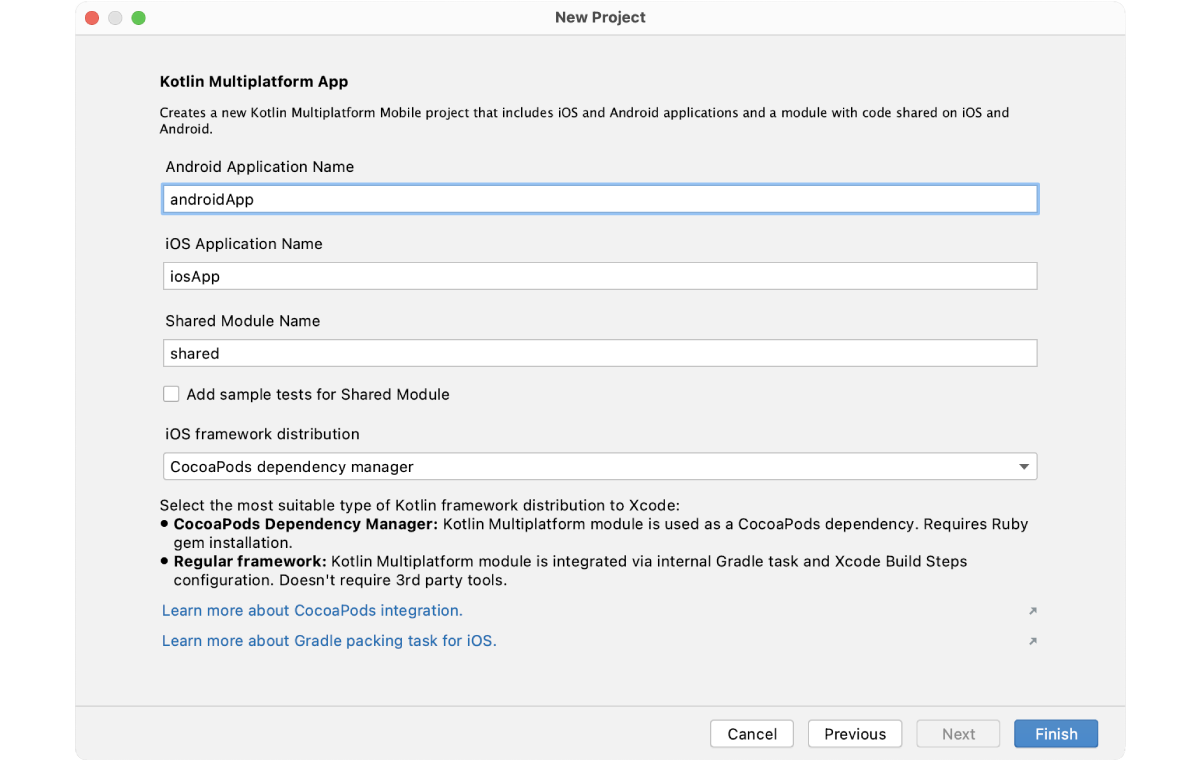Click the external-link arrow beside Gradle packing task
1200x760 pixels.
pos(1033,641)
